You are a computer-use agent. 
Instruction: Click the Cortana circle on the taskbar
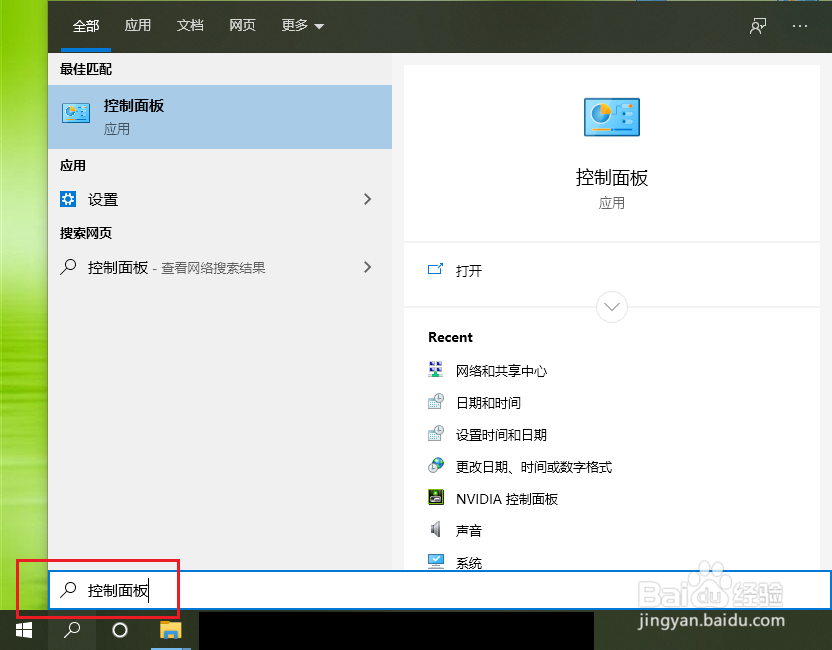pos(120,631)
